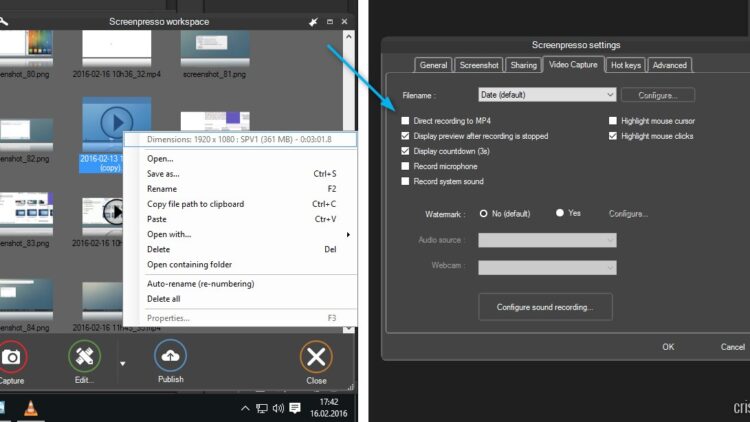Click the volume speaker icon in system tray
Screen dimensions: 750x422
(278, 409)
